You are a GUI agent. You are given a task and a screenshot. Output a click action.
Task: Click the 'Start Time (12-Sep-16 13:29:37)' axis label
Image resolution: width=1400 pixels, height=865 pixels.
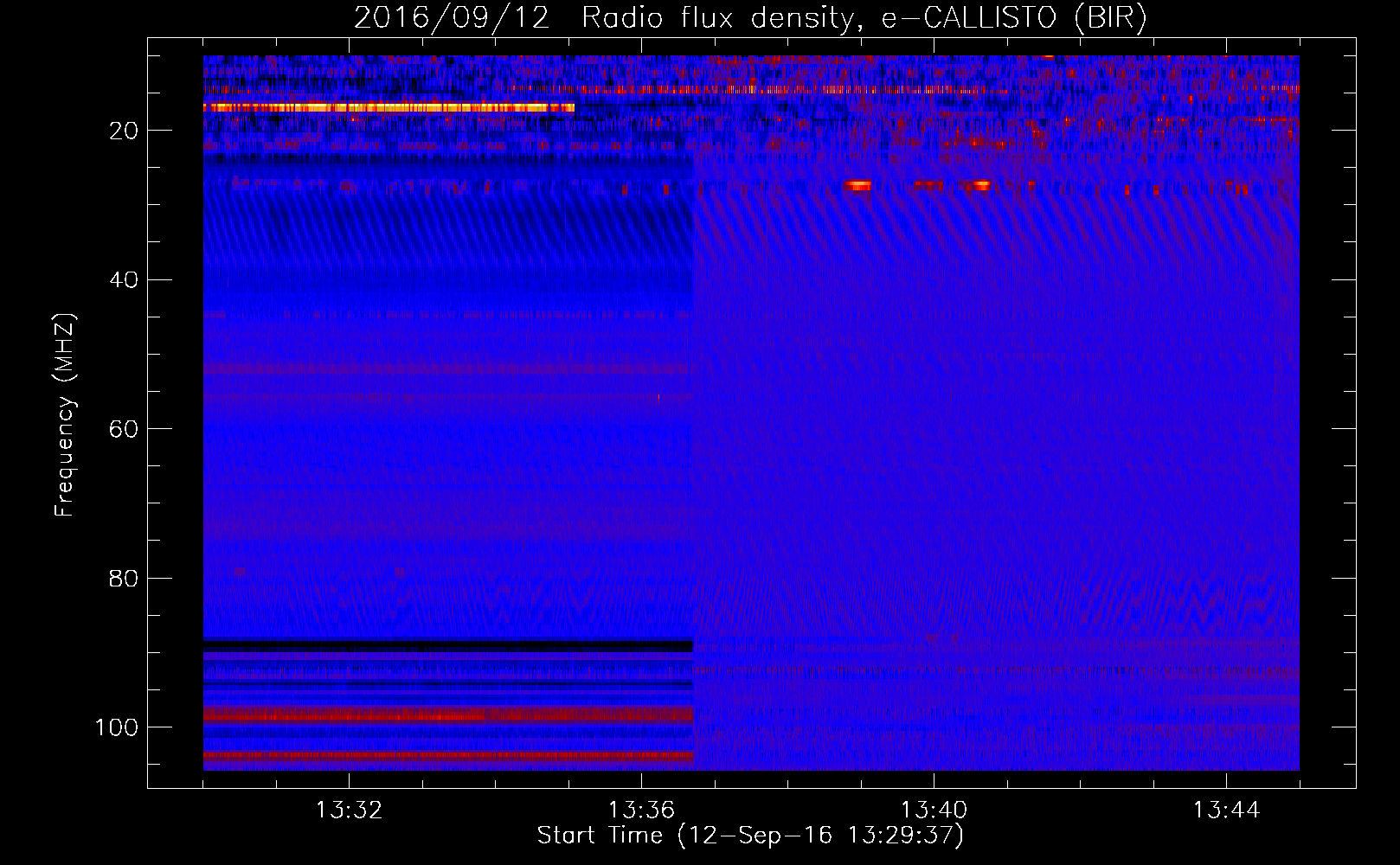(x=750, y=836)
